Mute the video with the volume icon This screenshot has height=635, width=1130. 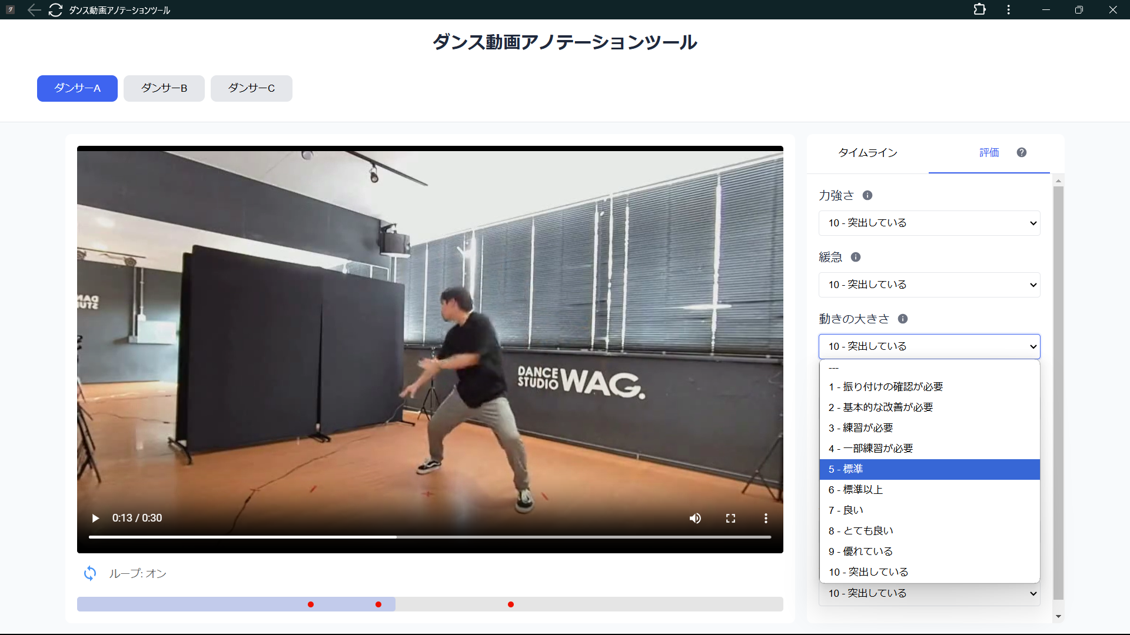pos(695,518)
